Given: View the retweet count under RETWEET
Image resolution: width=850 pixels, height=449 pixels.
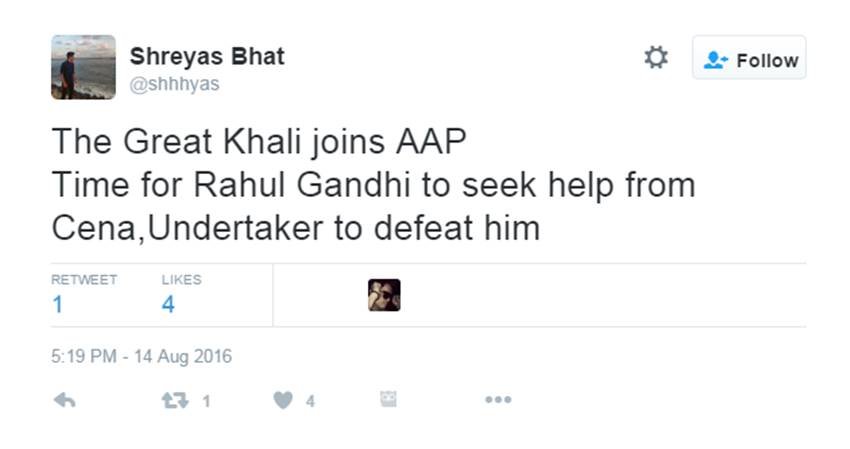Looking at the screenshot, I should click(57, 304).
